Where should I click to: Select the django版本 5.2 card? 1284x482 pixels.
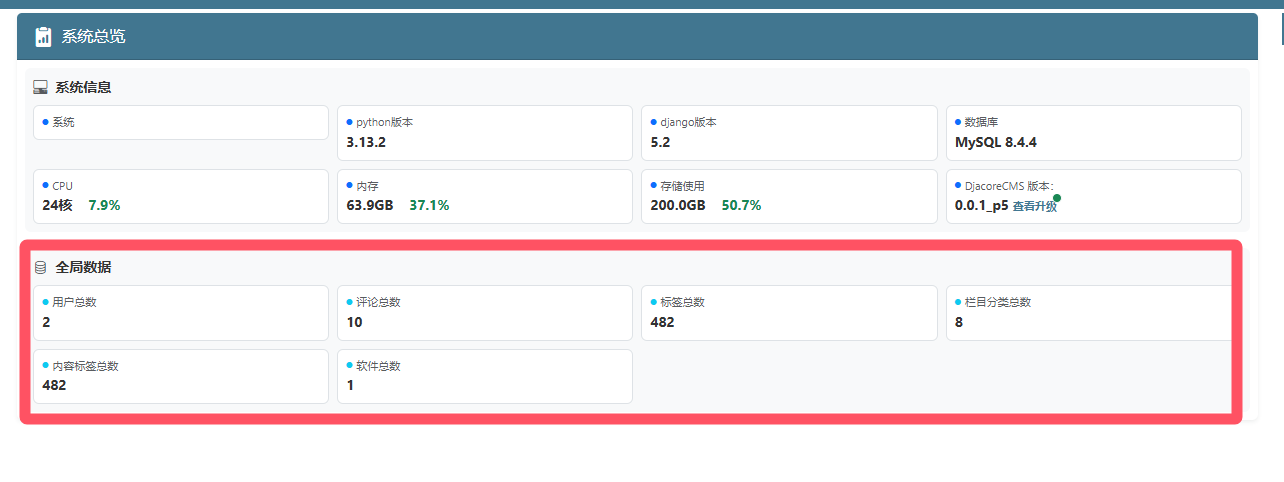[789, 132]
